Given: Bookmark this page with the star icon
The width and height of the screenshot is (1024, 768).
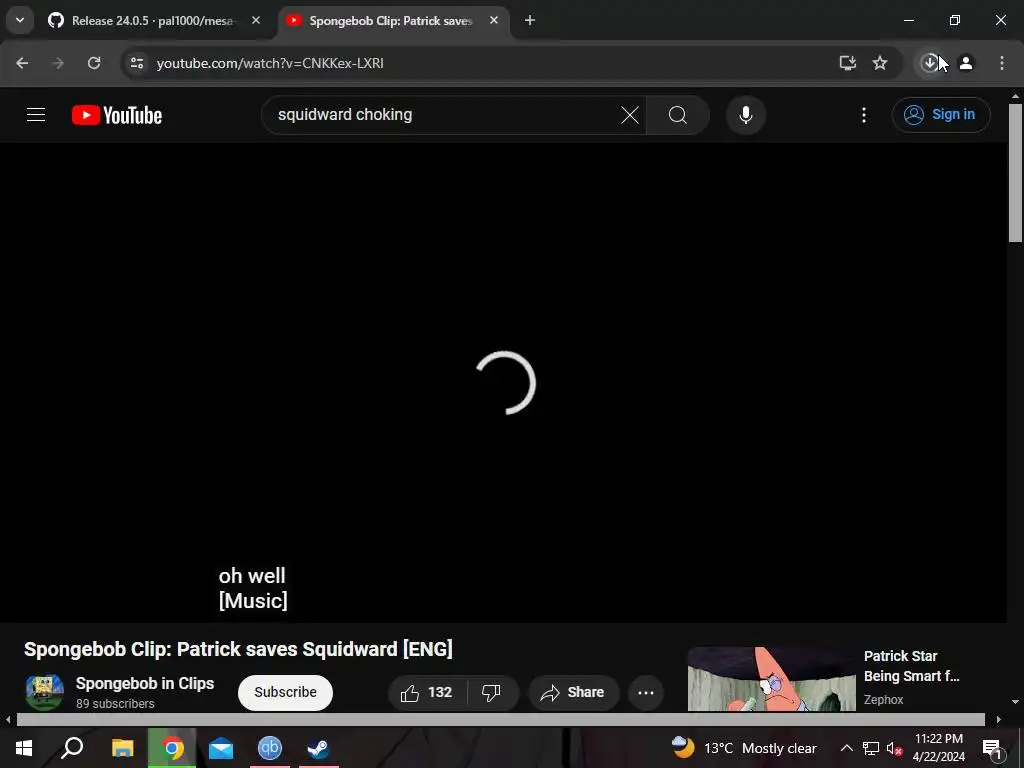Looking at the screenshot, I should tap(880, 63).
